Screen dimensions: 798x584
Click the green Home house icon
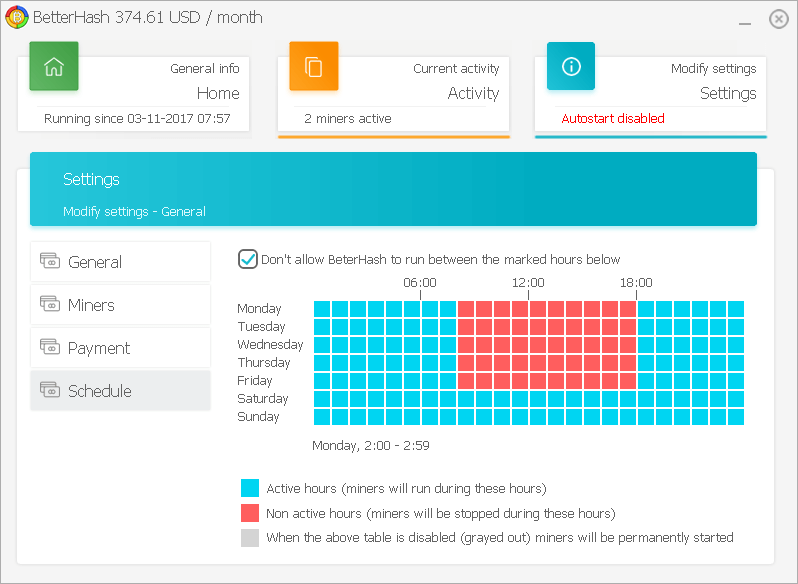pyautogui.click(x=54, y=67)
